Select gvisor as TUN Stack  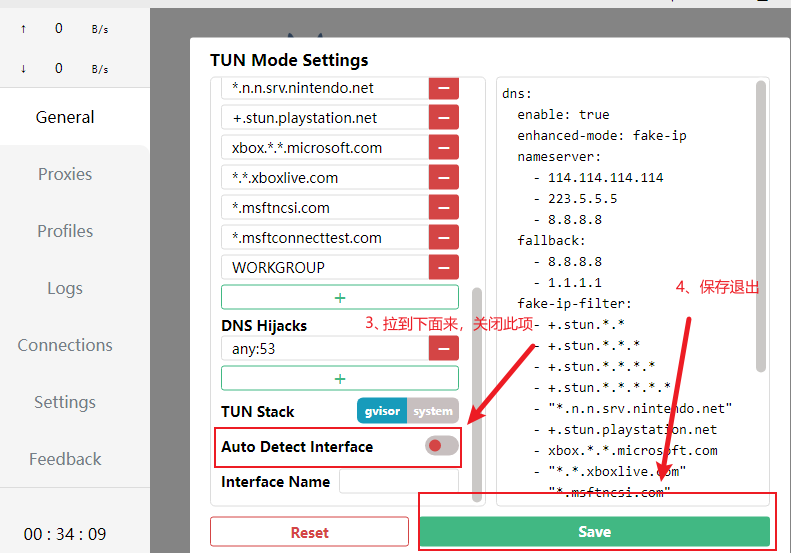coord(382,411)
